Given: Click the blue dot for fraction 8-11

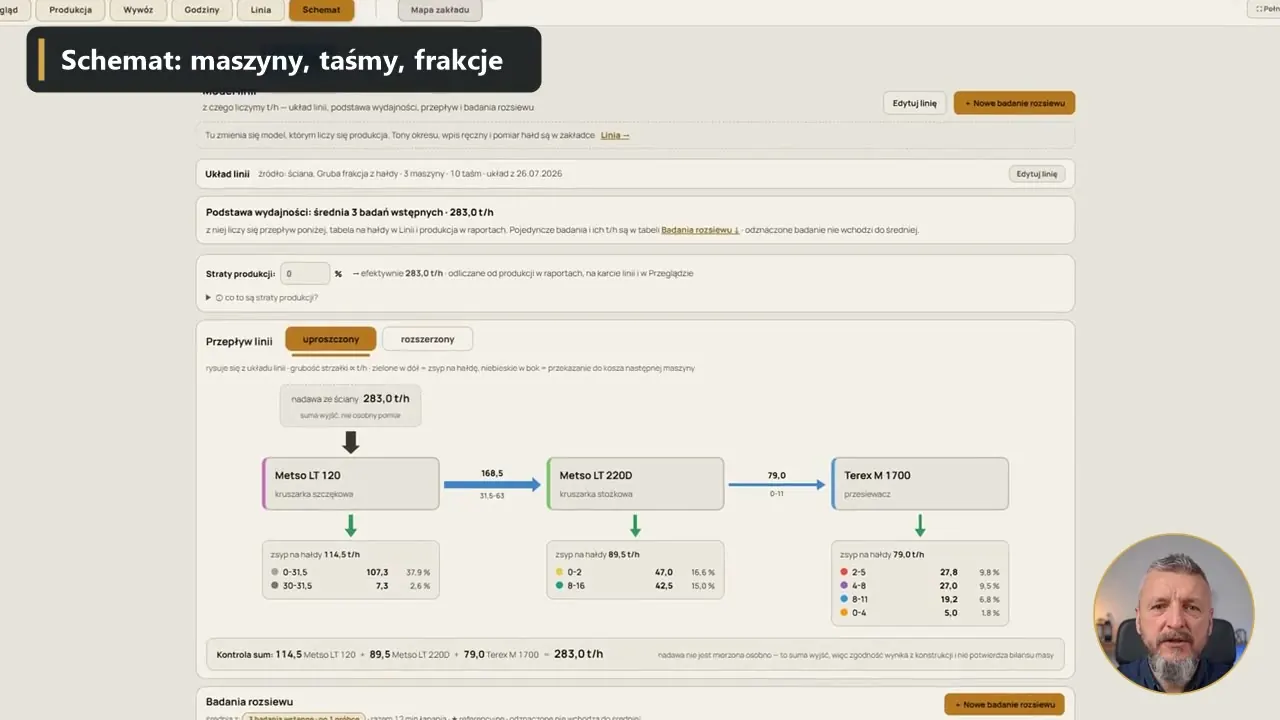Looking at the screenshot, I should pyautogui.click(x=845, y=599).
